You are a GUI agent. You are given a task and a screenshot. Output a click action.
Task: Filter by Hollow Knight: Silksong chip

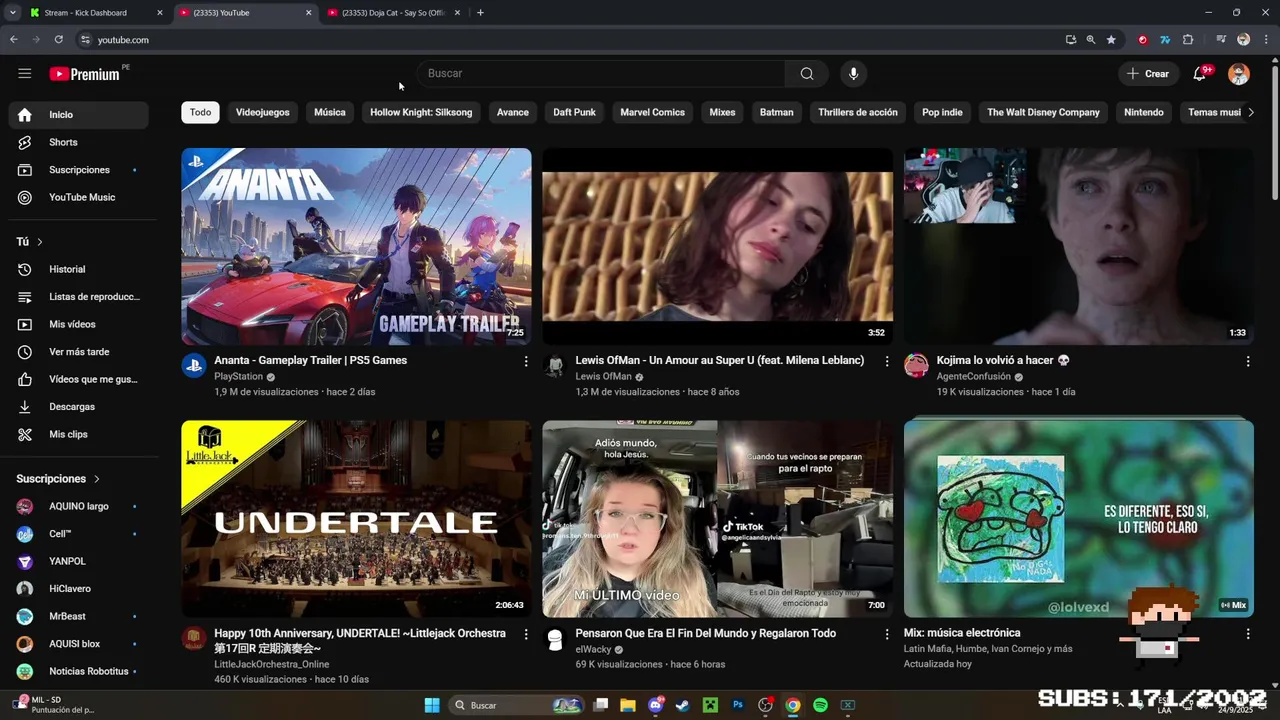[421, 112]
